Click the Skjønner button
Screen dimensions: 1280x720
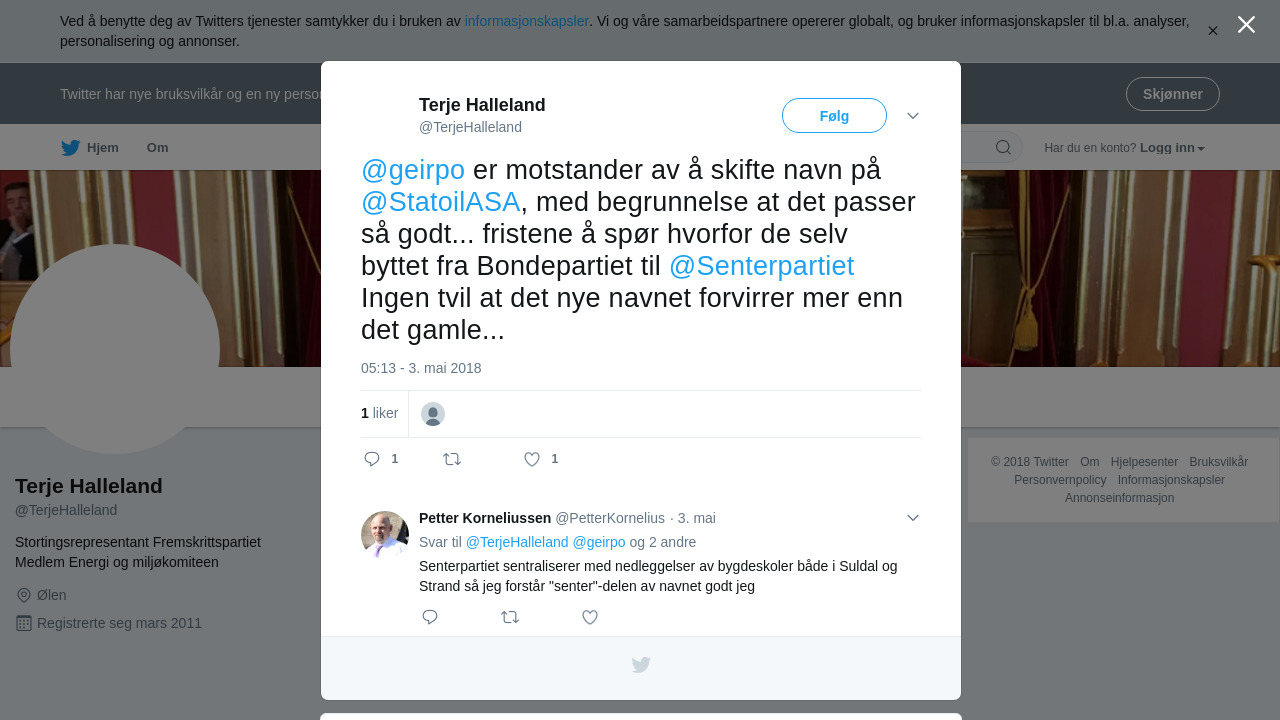(1173, 94)
